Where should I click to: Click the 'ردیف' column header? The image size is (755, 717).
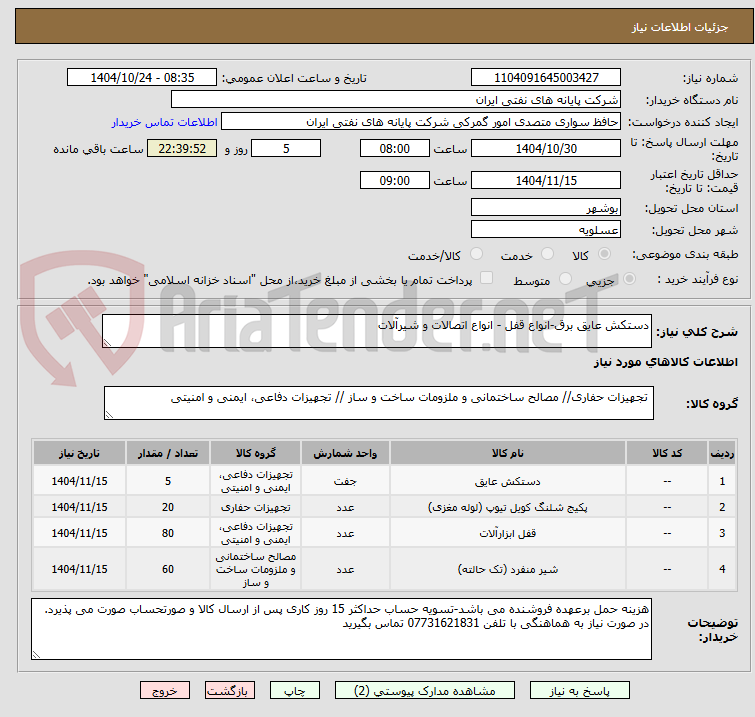[x=722, y=453]
